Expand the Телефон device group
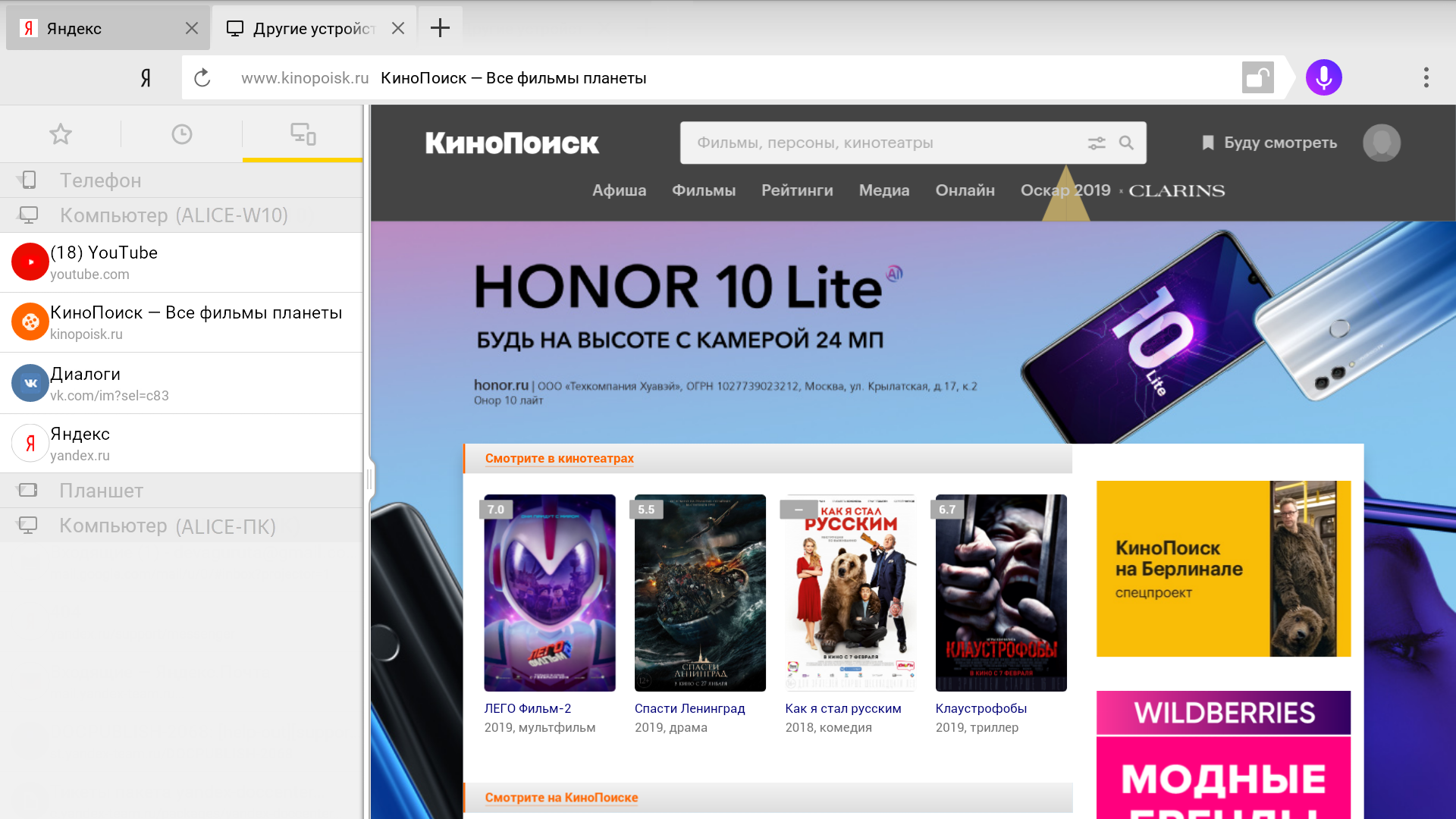Image resolution: width=1456 pixels, height=819 pixels. [x=182, y=180]
